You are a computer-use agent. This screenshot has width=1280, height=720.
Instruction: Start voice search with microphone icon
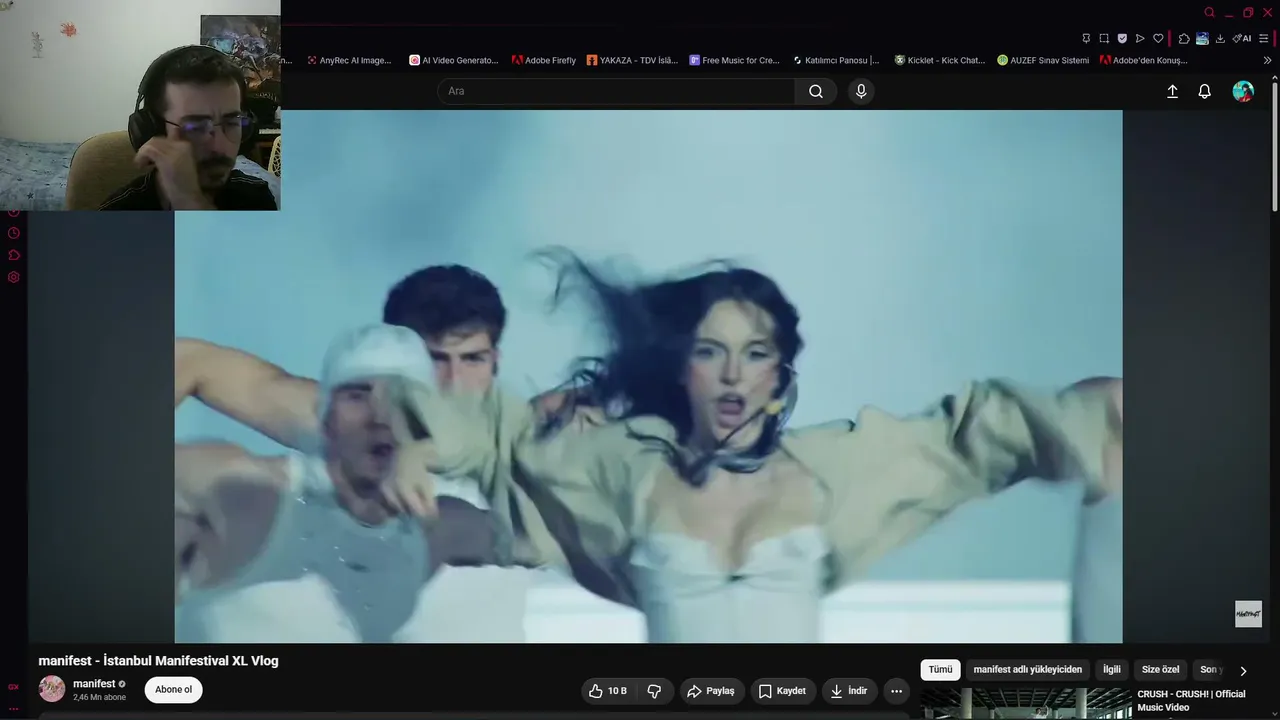tap(861, 91)
